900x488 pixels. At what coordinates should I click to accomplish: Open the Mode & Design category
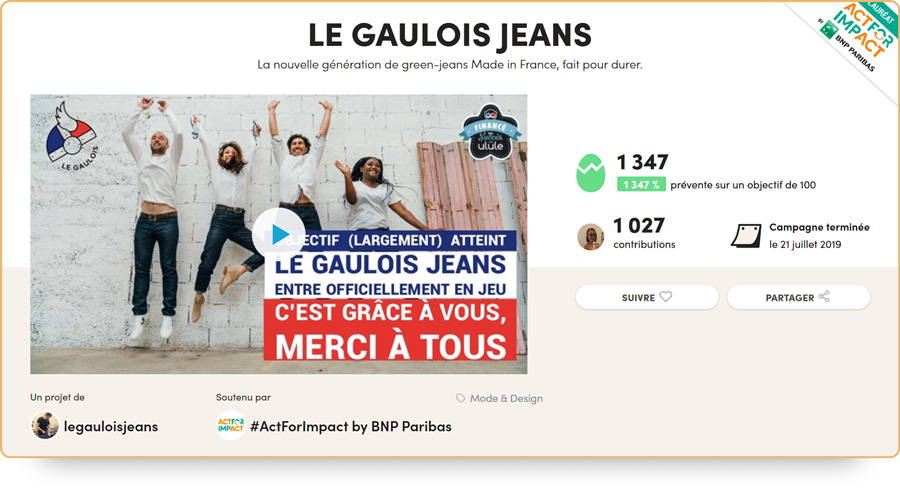tap(506, 398)
